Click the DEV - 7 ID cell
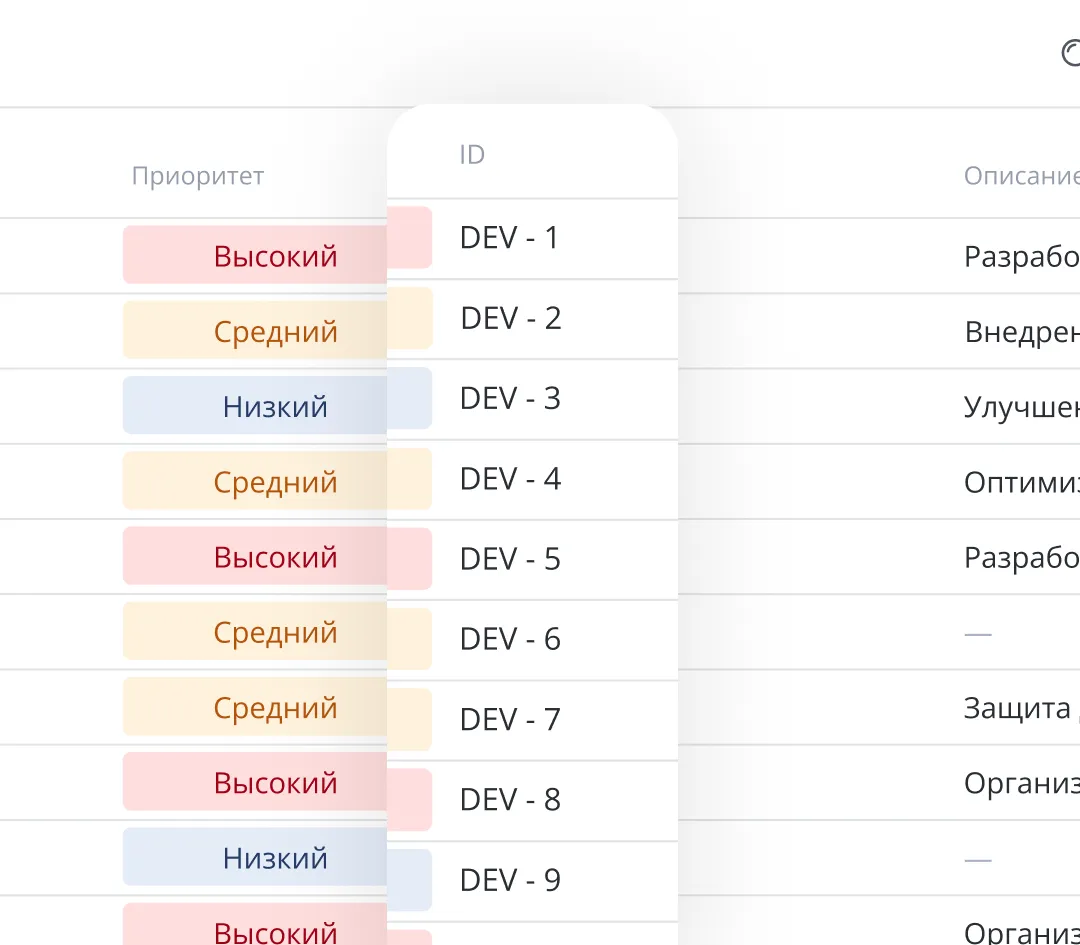This screenshot has width=1080, height=945. point(509,720)
